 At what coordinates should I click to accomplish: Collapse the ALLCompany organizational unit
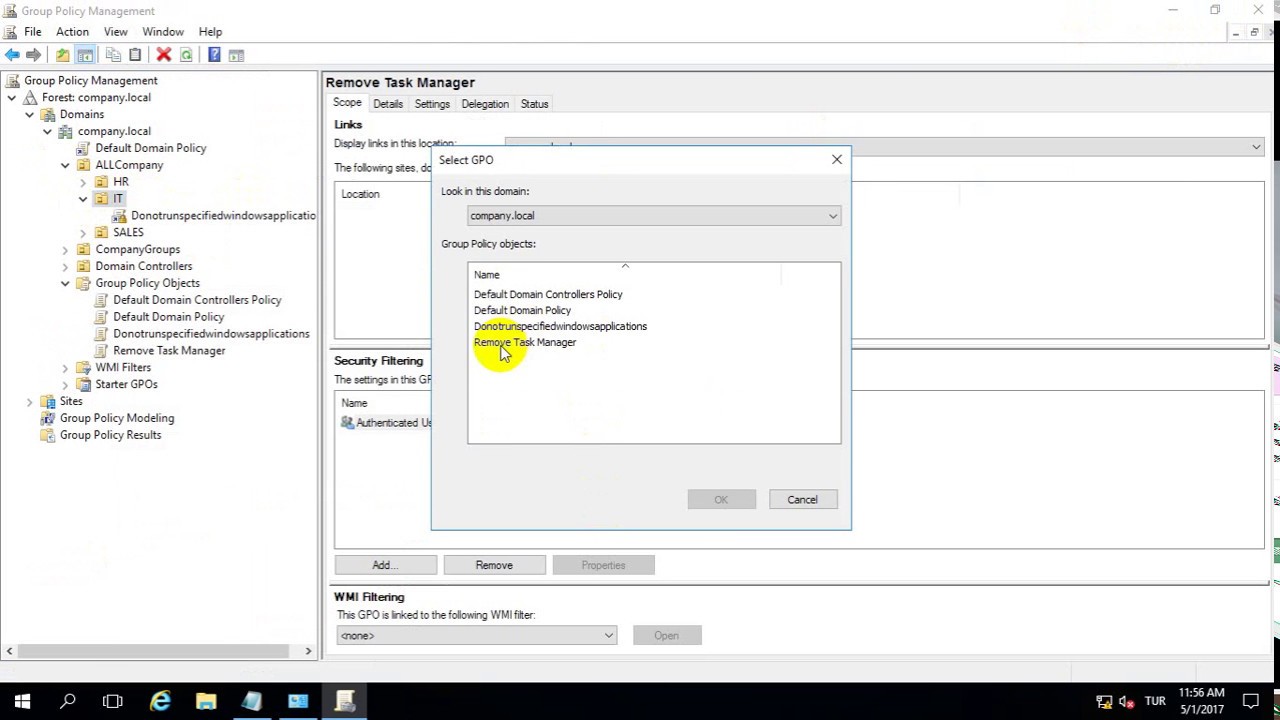(x=66, y=165)
